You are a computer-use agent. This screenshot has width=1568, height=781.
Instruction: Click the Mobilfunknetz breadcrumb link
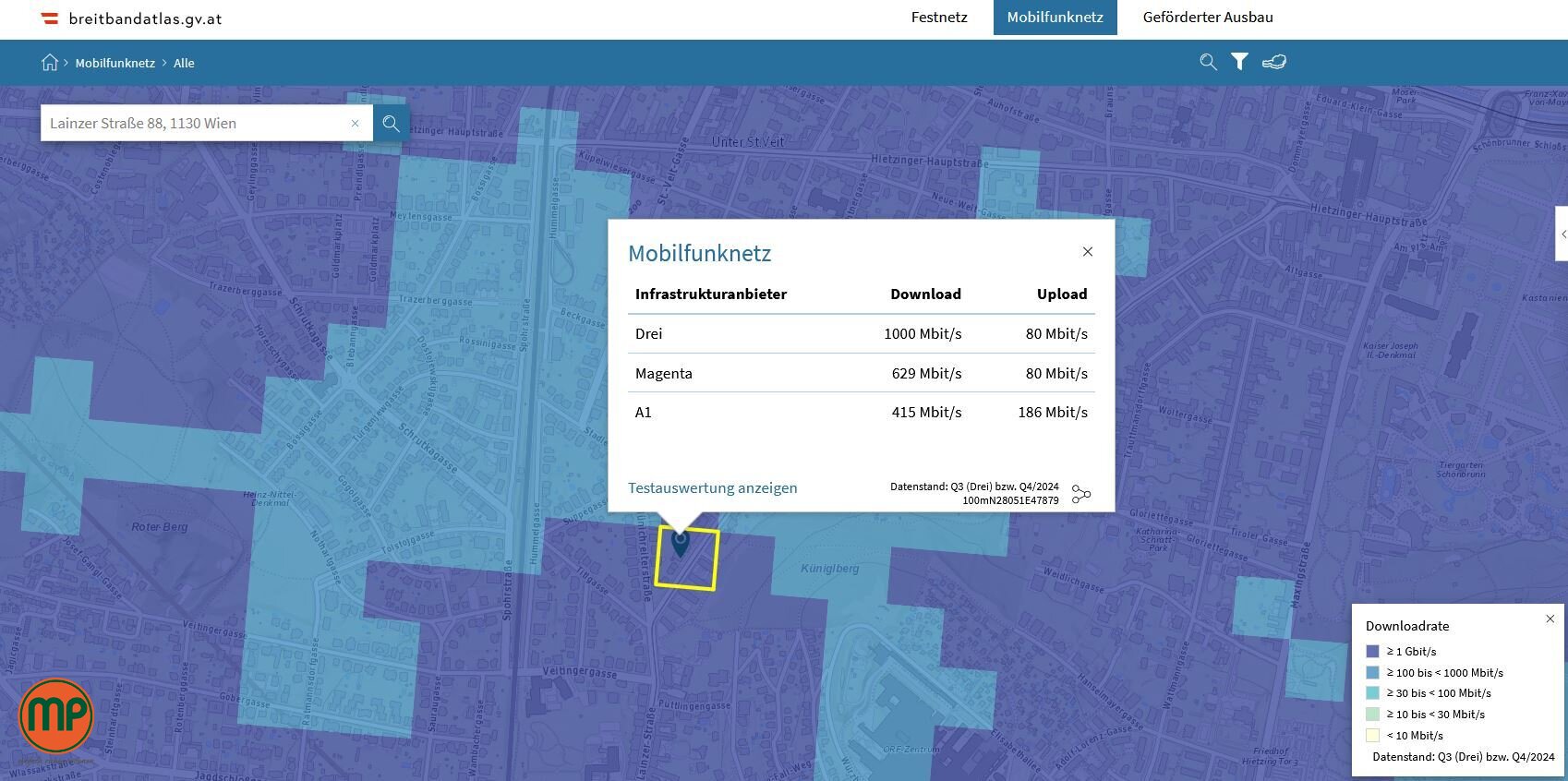point(115,63)
